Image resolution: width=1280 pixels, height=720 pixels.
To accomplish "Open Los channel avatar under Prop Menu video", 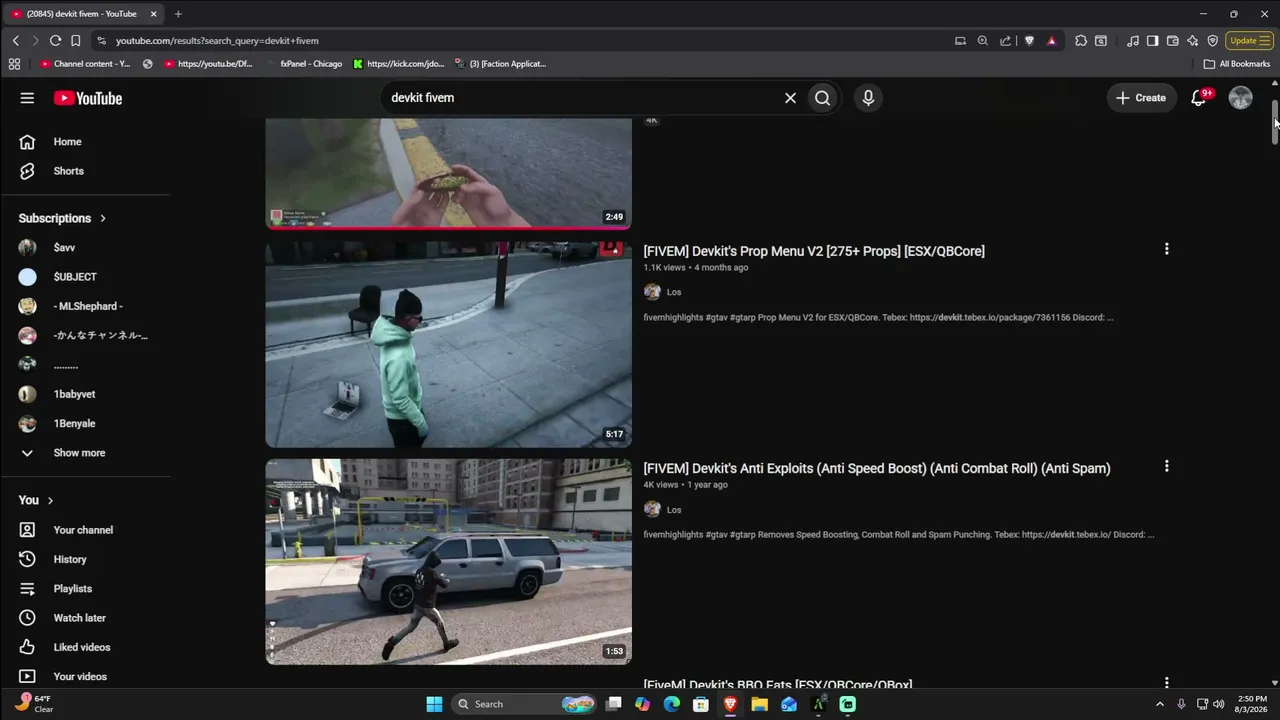I will tap(652, 292).
